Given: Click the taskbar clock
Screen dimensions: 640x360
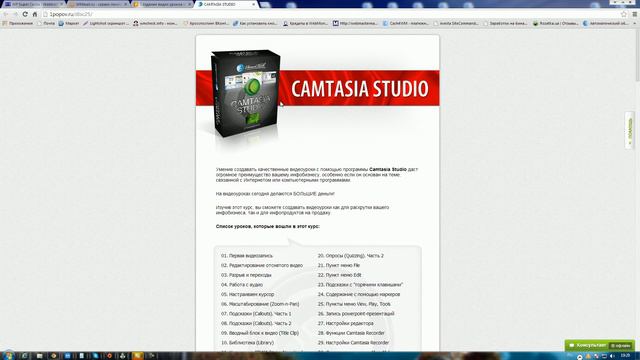Looking at the screenshot, I should click(624, 356).
